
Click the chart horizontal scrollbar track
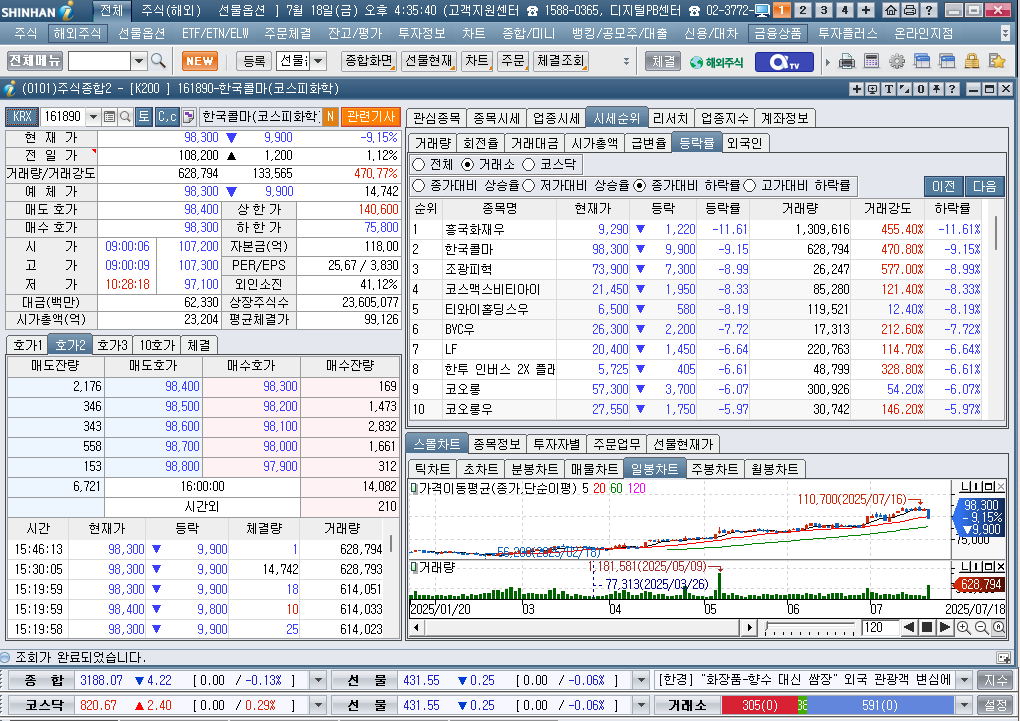tap(582, 628)
